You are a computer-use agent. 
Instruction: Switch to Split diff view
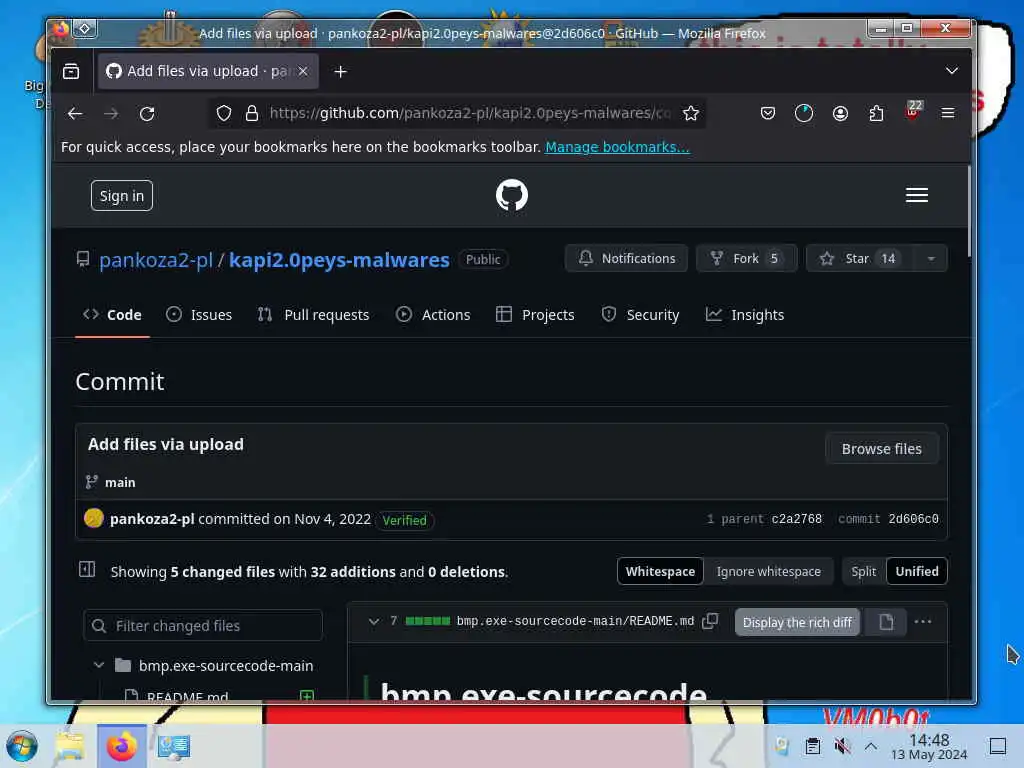pos(863,571)
